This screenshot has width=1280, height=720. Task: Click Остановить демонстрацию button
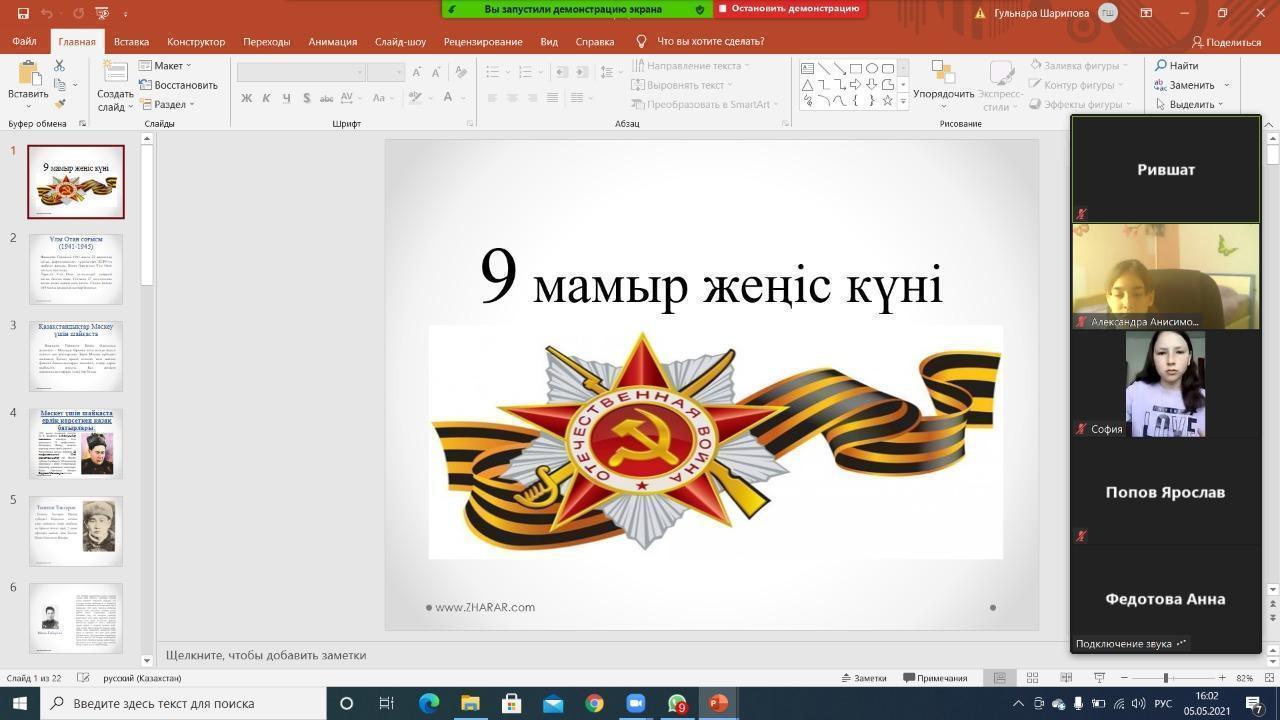tap(789, 9)
